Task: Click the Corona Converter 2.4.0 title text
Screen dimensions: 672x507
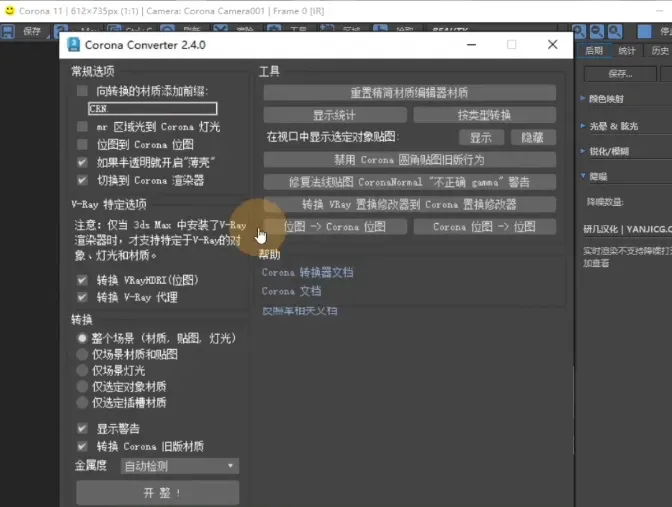Action: 145,45
